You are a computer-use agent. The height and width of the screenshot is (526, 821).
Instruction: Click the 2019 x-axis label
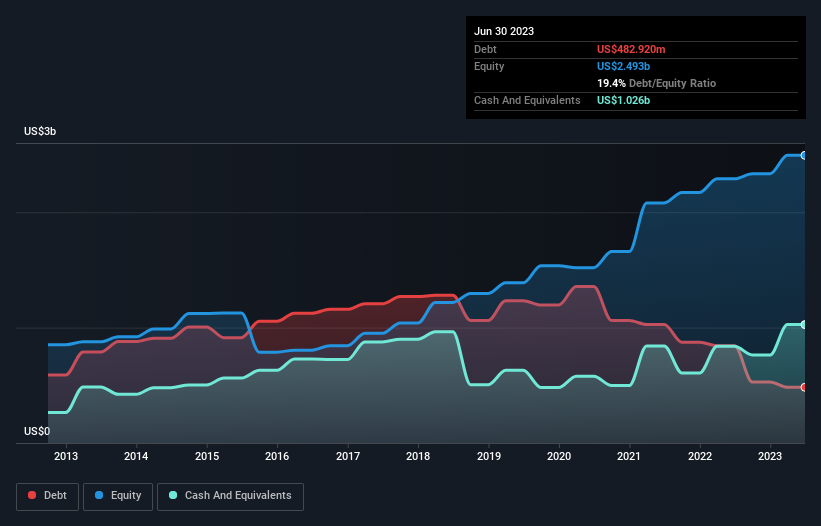click(489, 456)
